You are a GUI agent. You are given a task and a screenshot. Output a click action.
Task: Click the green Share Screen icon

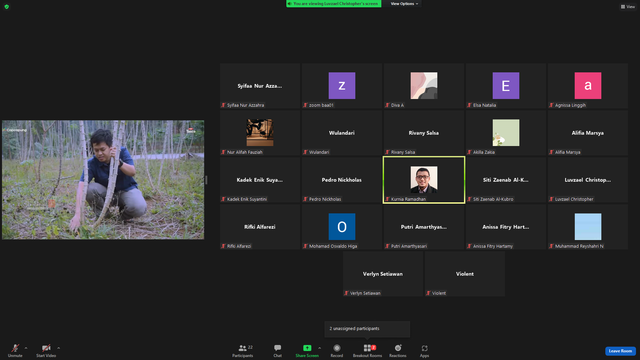(307, 348)
